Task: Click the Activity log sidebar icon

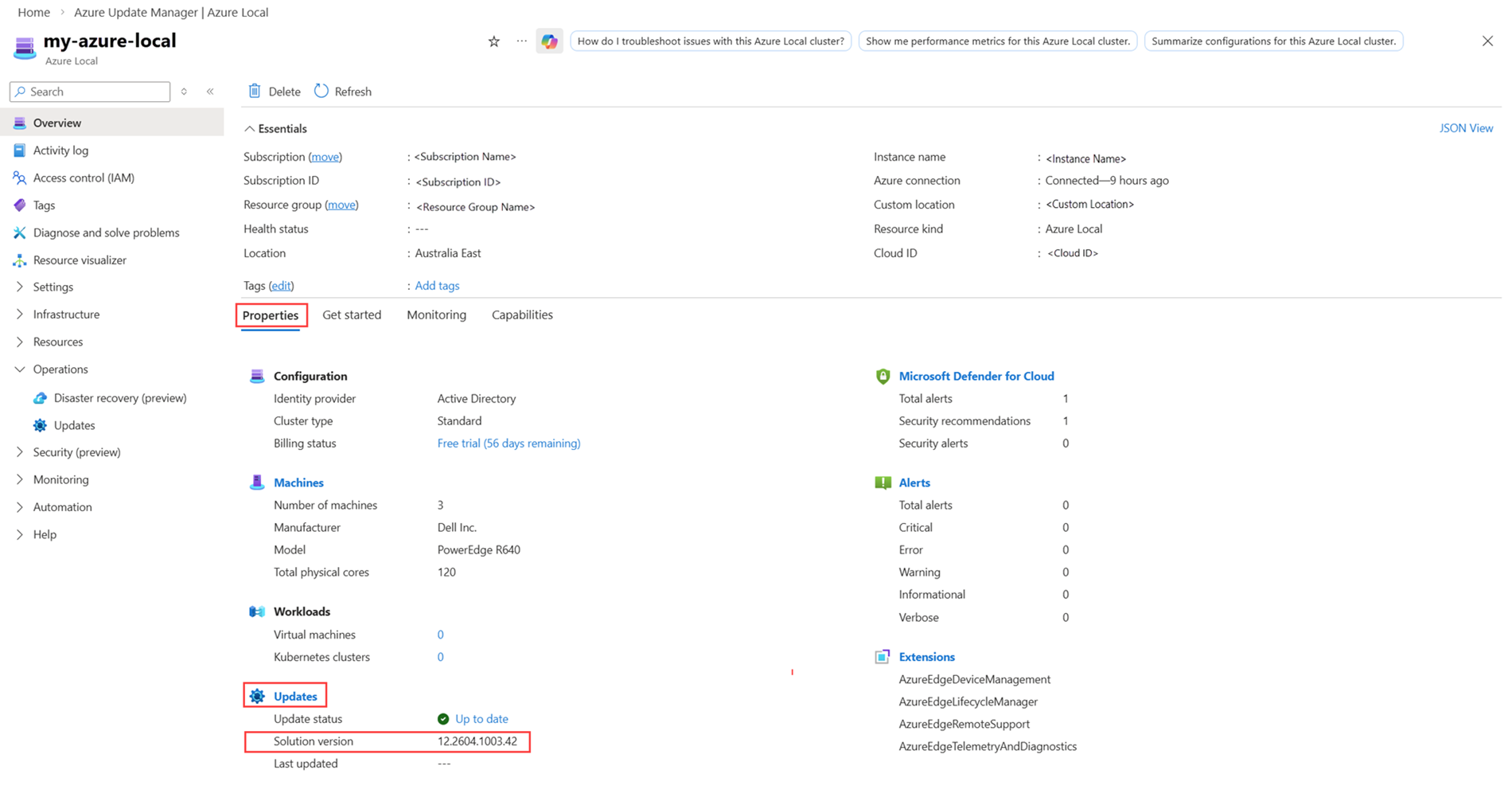Action: click(x=20, y=150)
